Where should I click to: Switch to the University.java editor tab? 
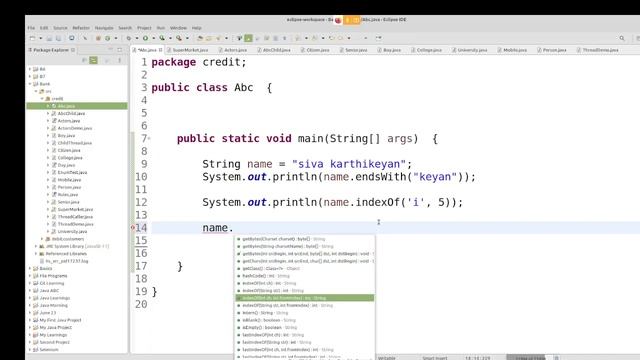(470, 50)
